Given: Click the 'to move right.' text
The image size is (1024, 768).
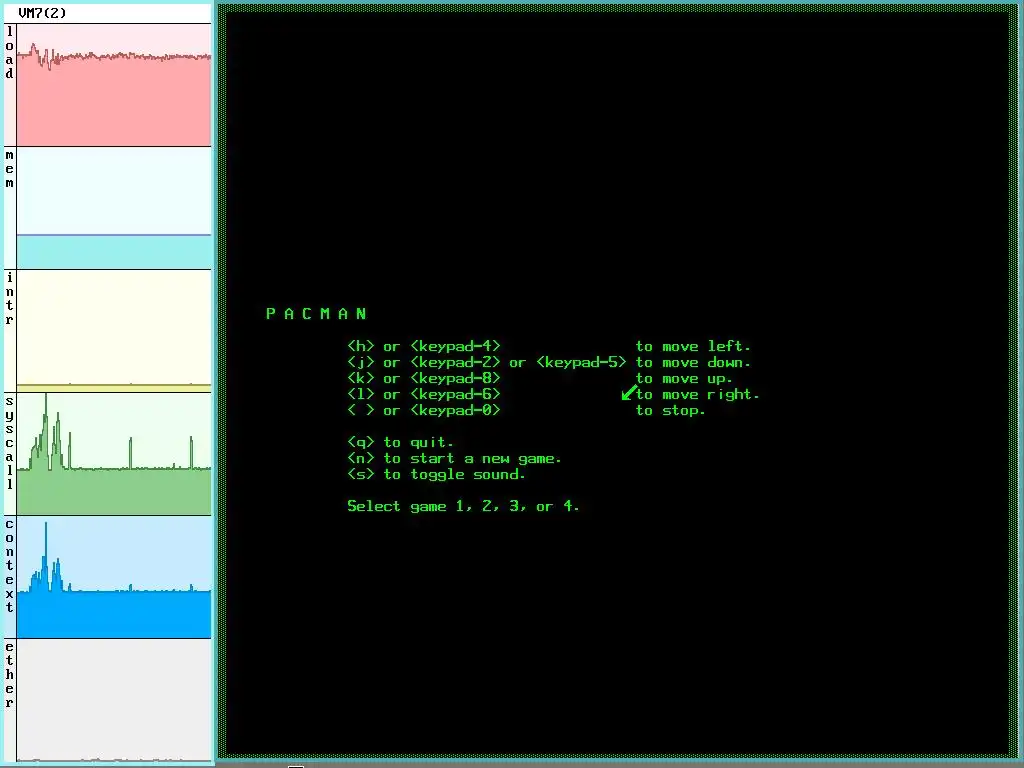Looking at the screenshot, I should [697, 394].
